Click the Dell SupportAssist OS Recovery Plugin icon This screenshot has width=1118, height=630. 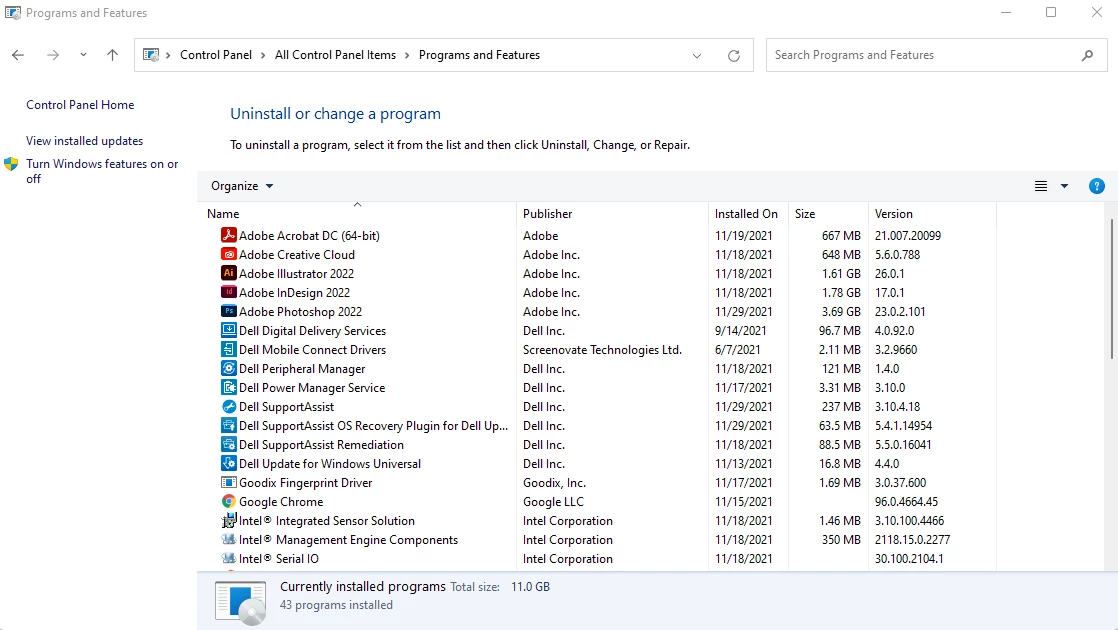[228, 425]
